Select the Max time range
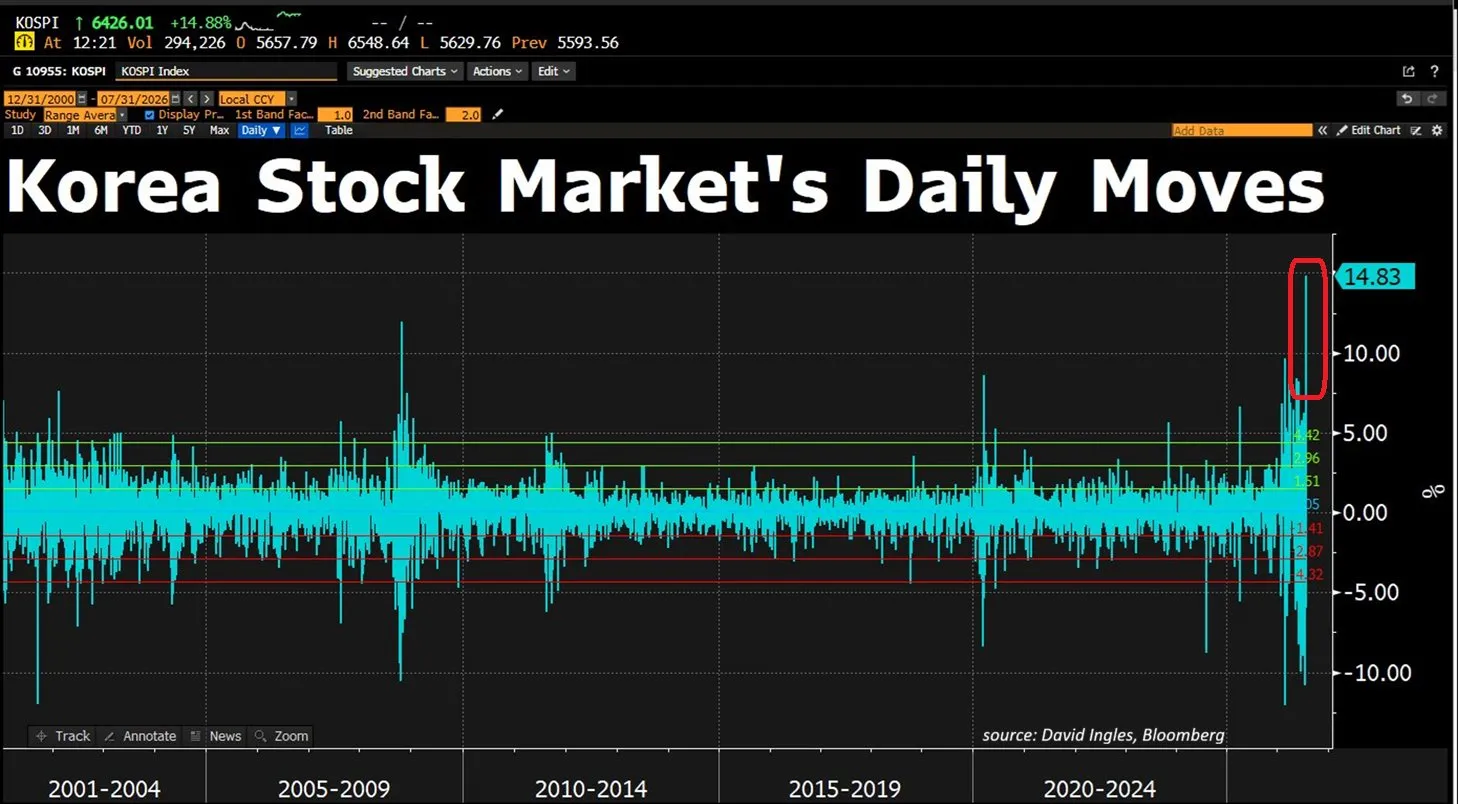Viewport: 1458px width, 804px height. click(219, 130)
